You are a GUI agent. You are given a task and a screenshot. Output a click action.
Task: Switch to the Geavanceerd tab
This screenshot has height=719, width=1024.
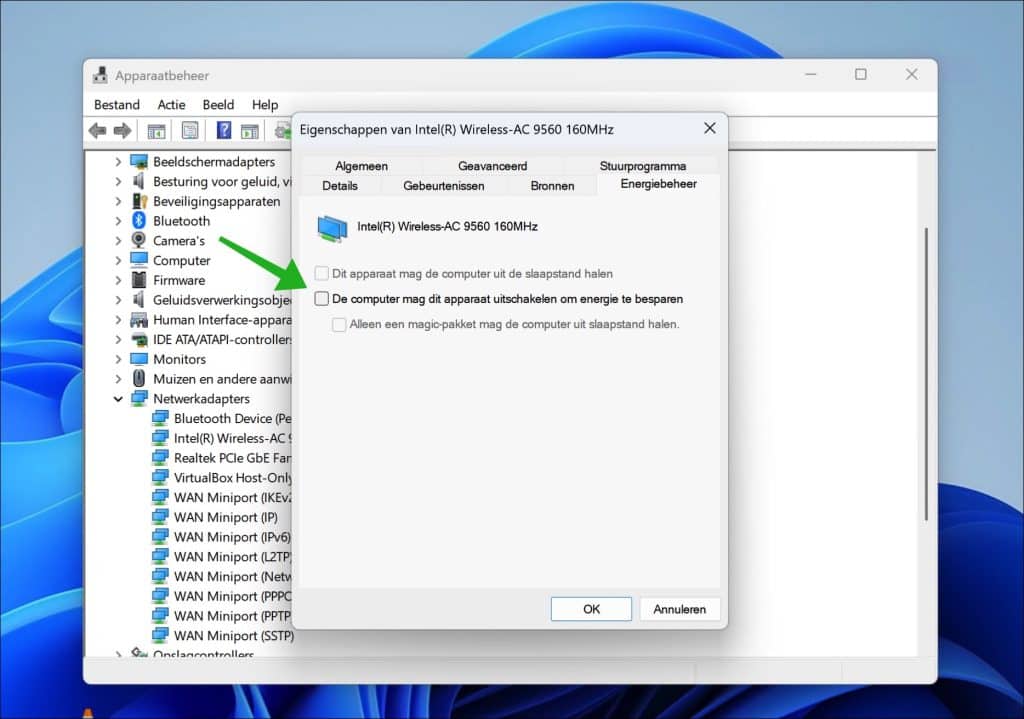(x=492, y=166)
